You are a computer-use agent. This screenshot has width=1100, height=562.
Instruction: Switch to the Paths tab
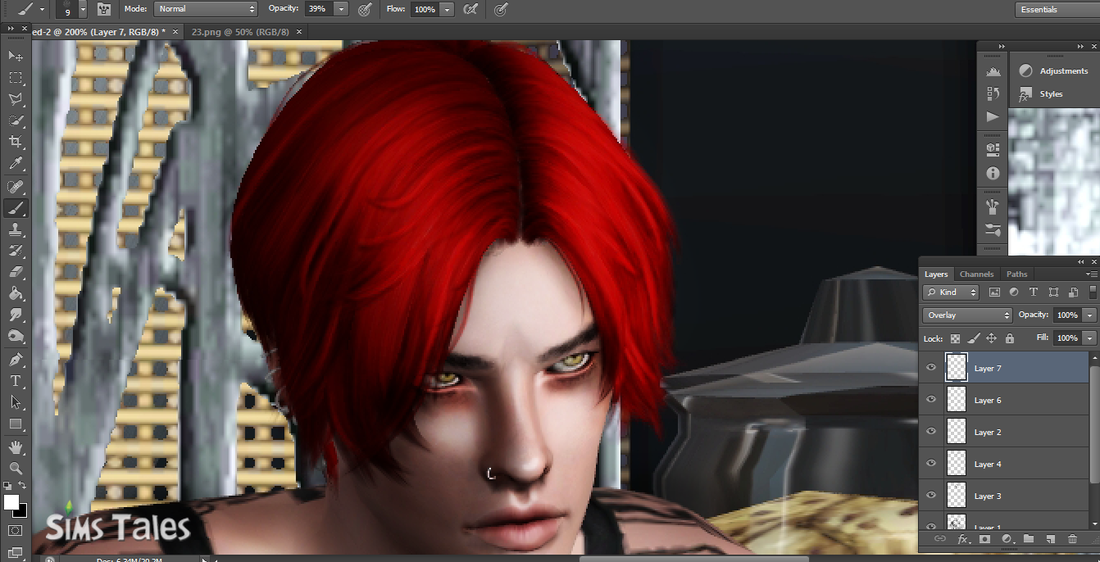pos(1017,274)
